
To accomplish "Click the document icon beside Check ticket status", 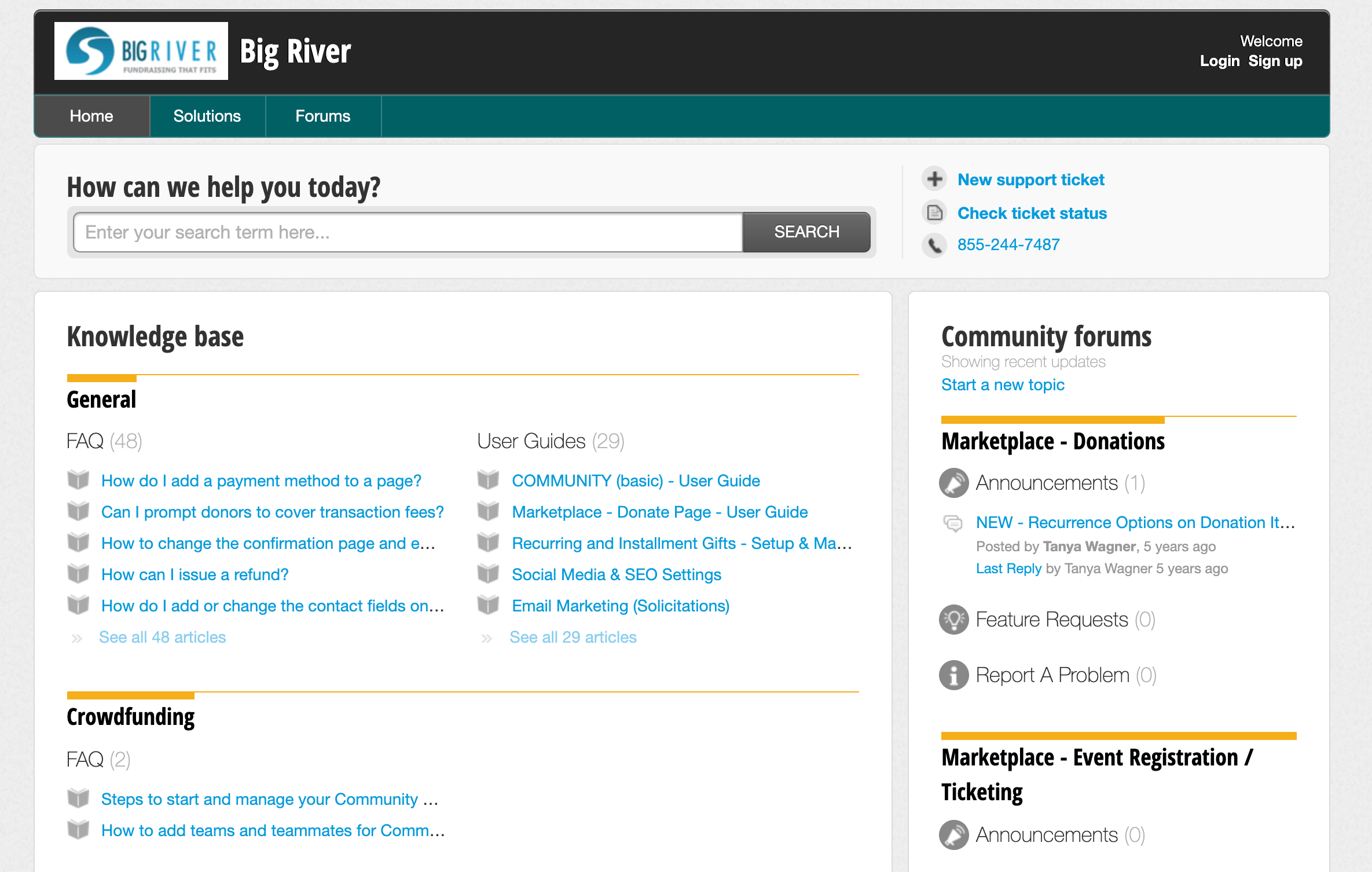I will point(934,212).
